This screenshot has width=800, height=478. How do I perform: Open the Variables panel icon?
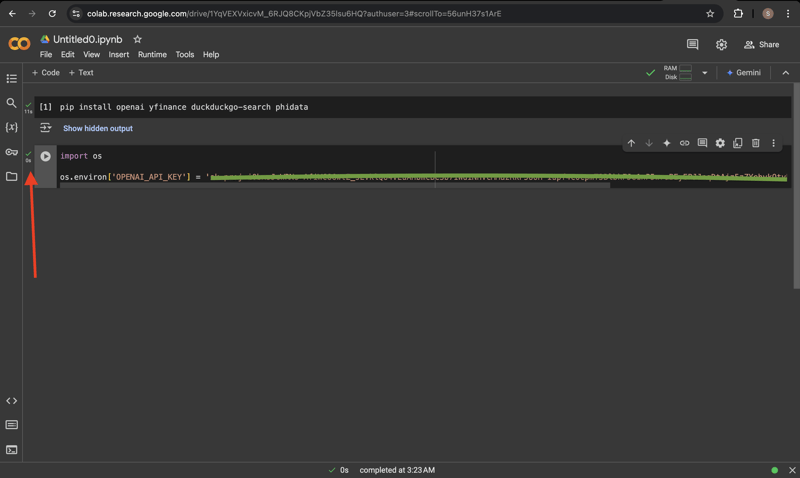(12, 128)
